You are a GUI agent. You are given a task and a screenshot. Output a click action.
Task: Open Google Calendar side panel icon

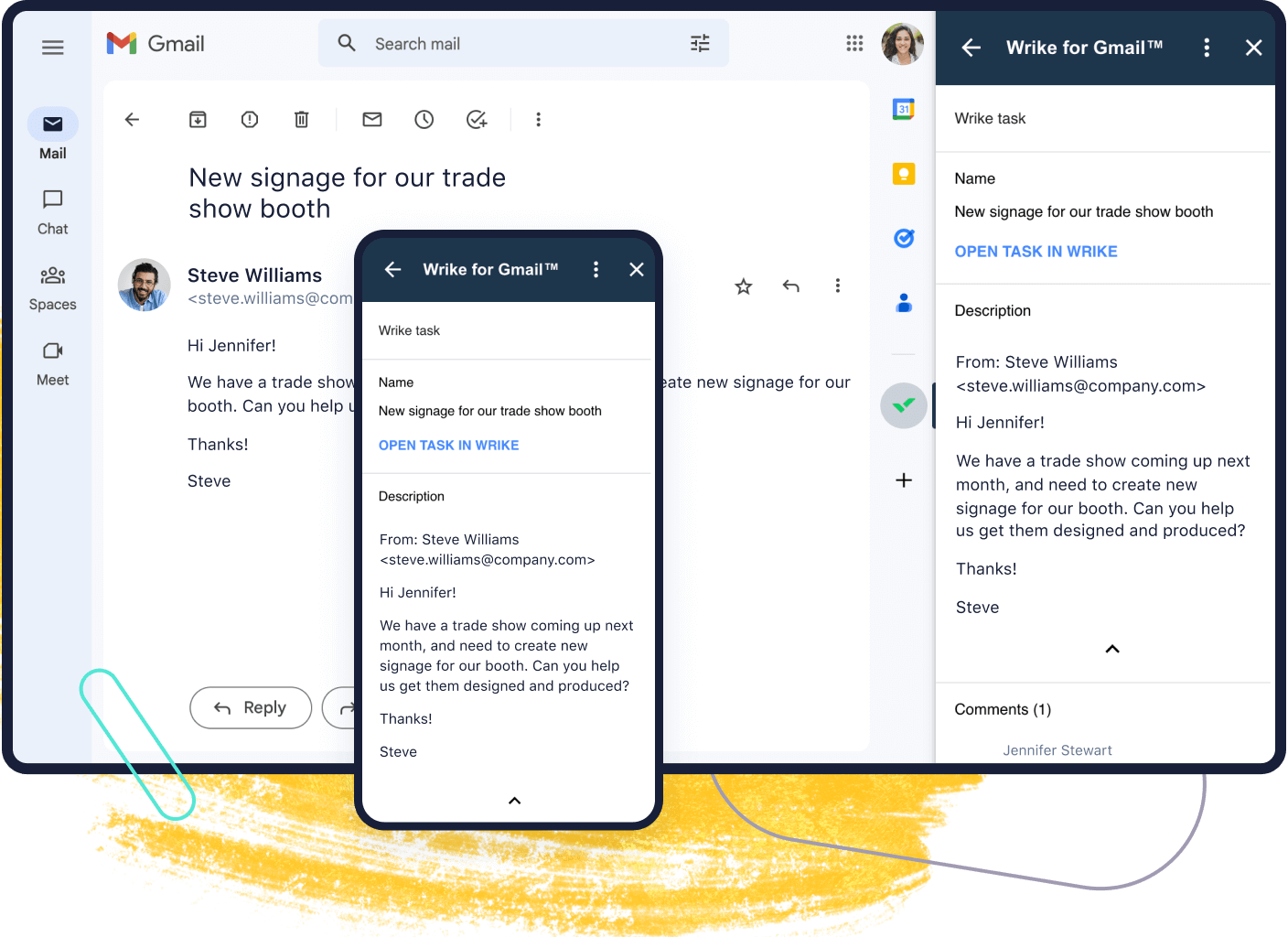904,109
